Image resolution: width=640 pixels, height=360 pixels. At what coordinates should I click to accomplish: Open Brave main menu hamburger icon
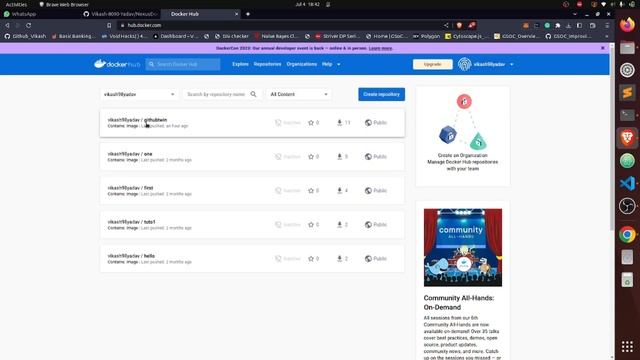pyautogui.click(x=607, y=25)
